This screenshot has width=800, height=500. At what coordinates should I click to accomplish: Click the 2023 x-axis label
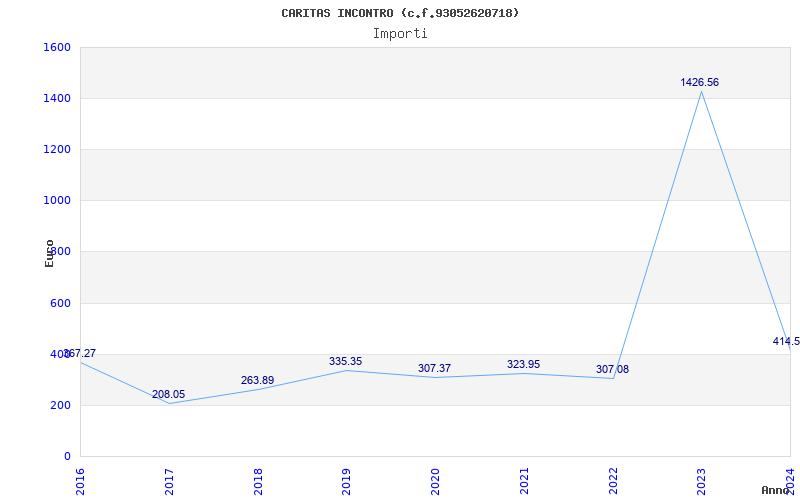point(702,481)
